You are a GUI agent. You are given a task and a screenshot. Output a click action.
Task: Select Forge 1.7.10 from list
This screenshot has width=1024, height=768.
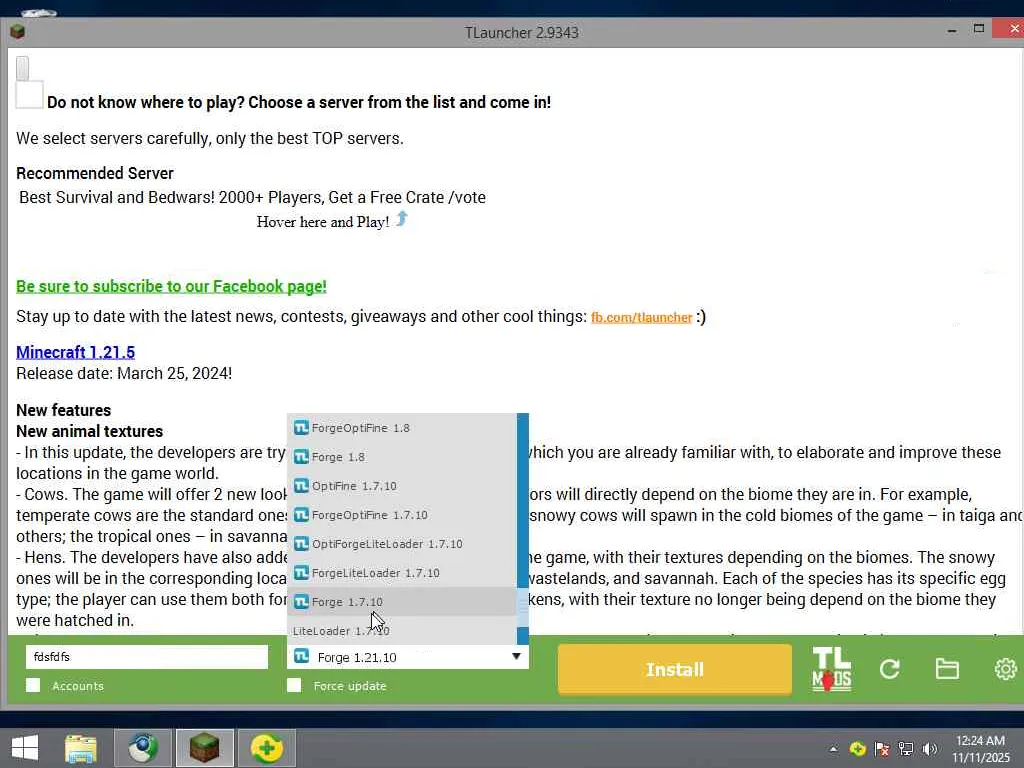pos(402,601)
